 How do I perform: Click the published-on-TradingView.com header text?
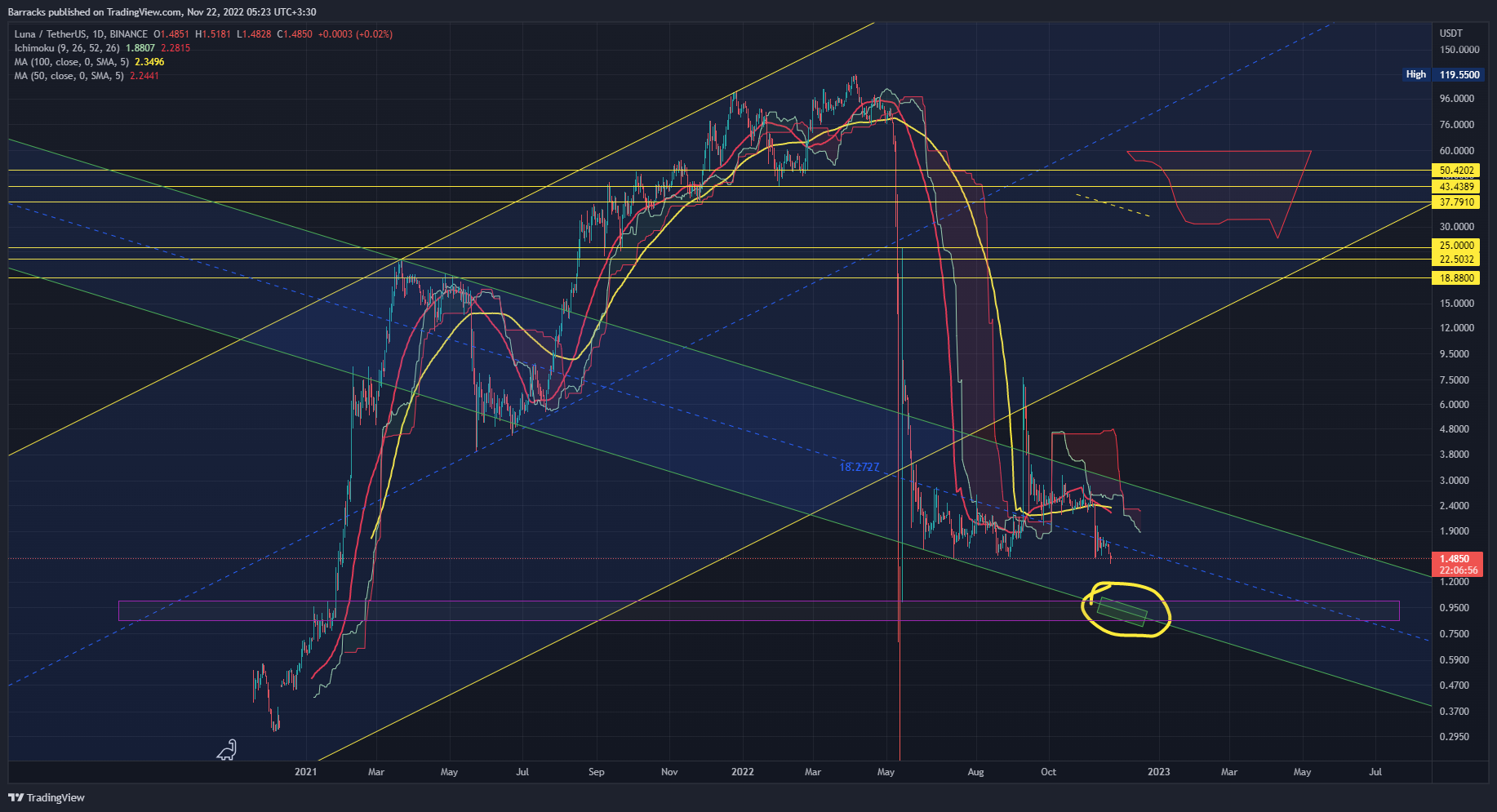162,12
